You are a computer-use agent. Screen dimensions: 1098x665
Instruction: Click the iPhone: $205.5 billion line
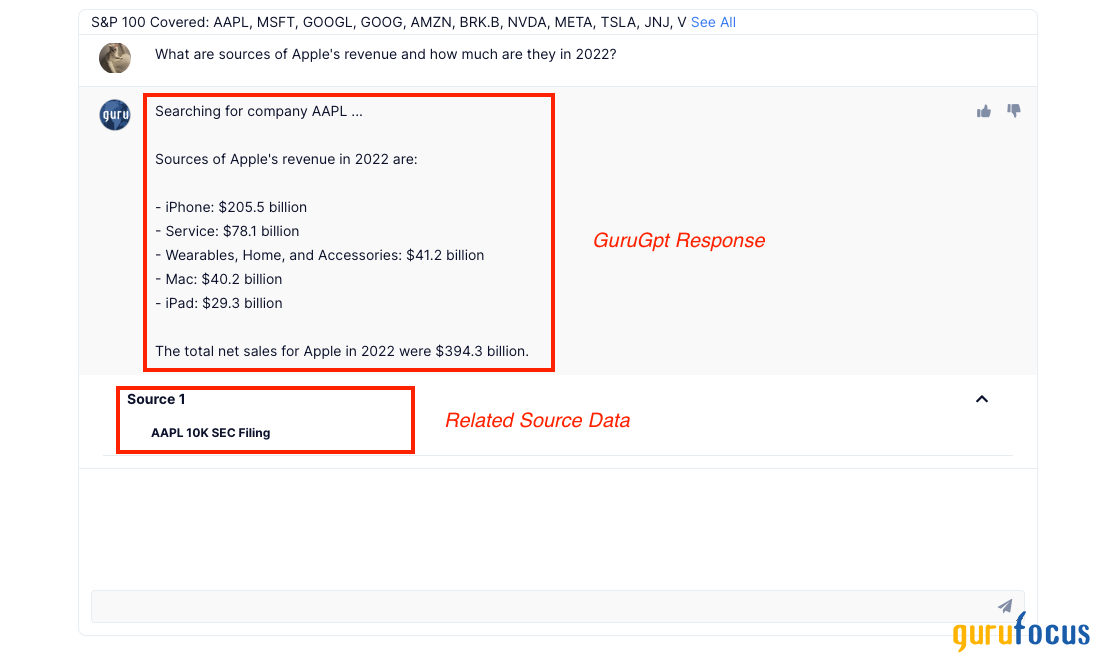pyautogui.click(x=231, y=207)
